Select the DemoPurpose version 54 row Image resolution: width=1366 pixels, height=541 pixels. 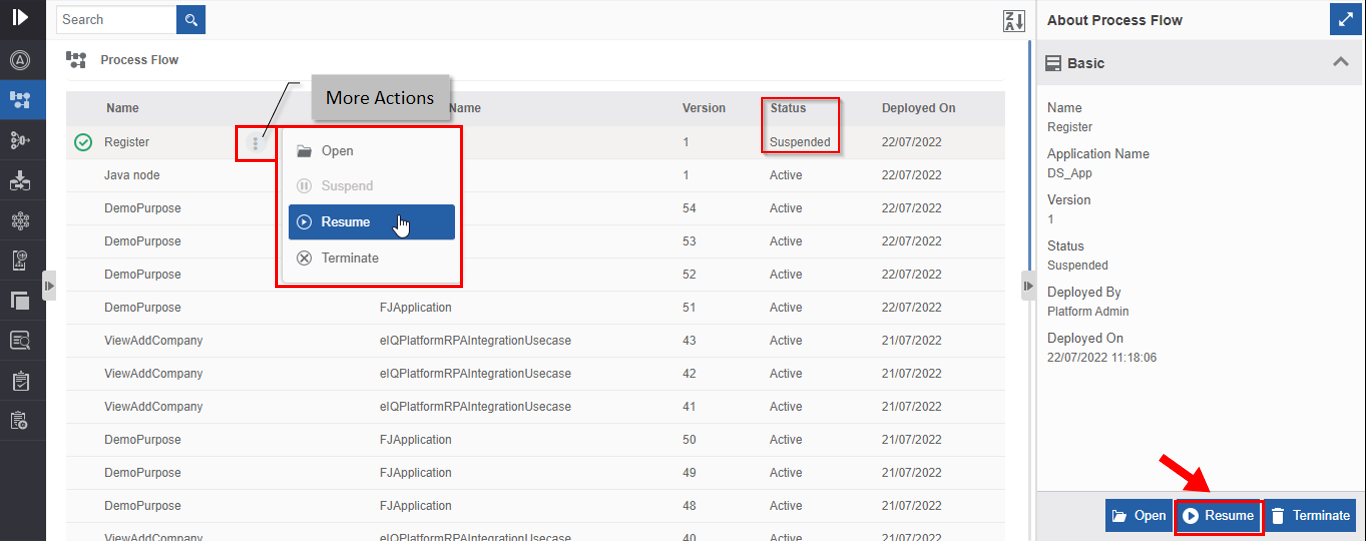535,209
